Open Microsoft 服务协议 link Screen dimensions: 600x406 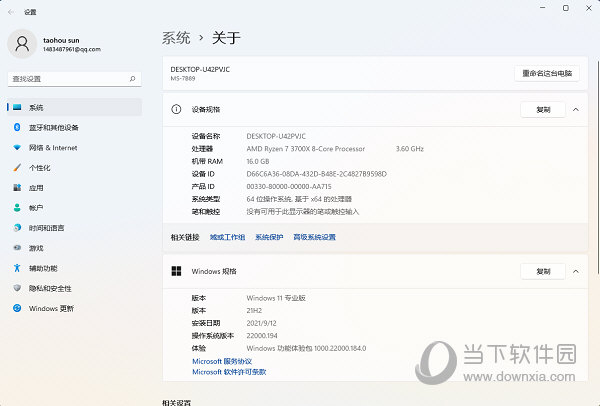tap(222, 361)
